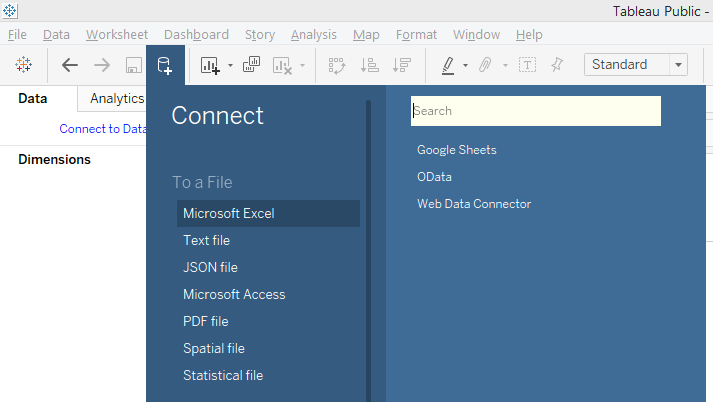The image size is (713, 402).
Task: Expand the Highlight dropdown arrow
Action: pyautogui.click(x=465, y=66)
